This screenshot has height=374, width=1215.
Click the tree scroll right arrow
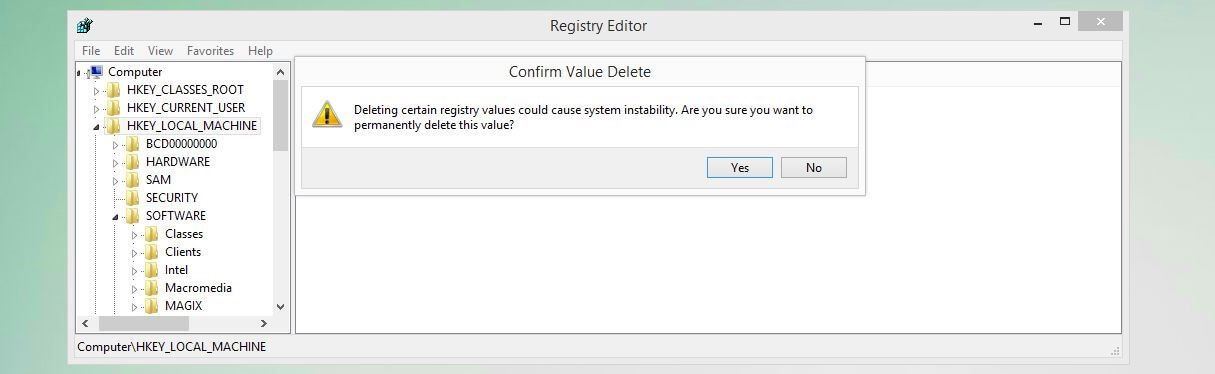click(264, 324)
